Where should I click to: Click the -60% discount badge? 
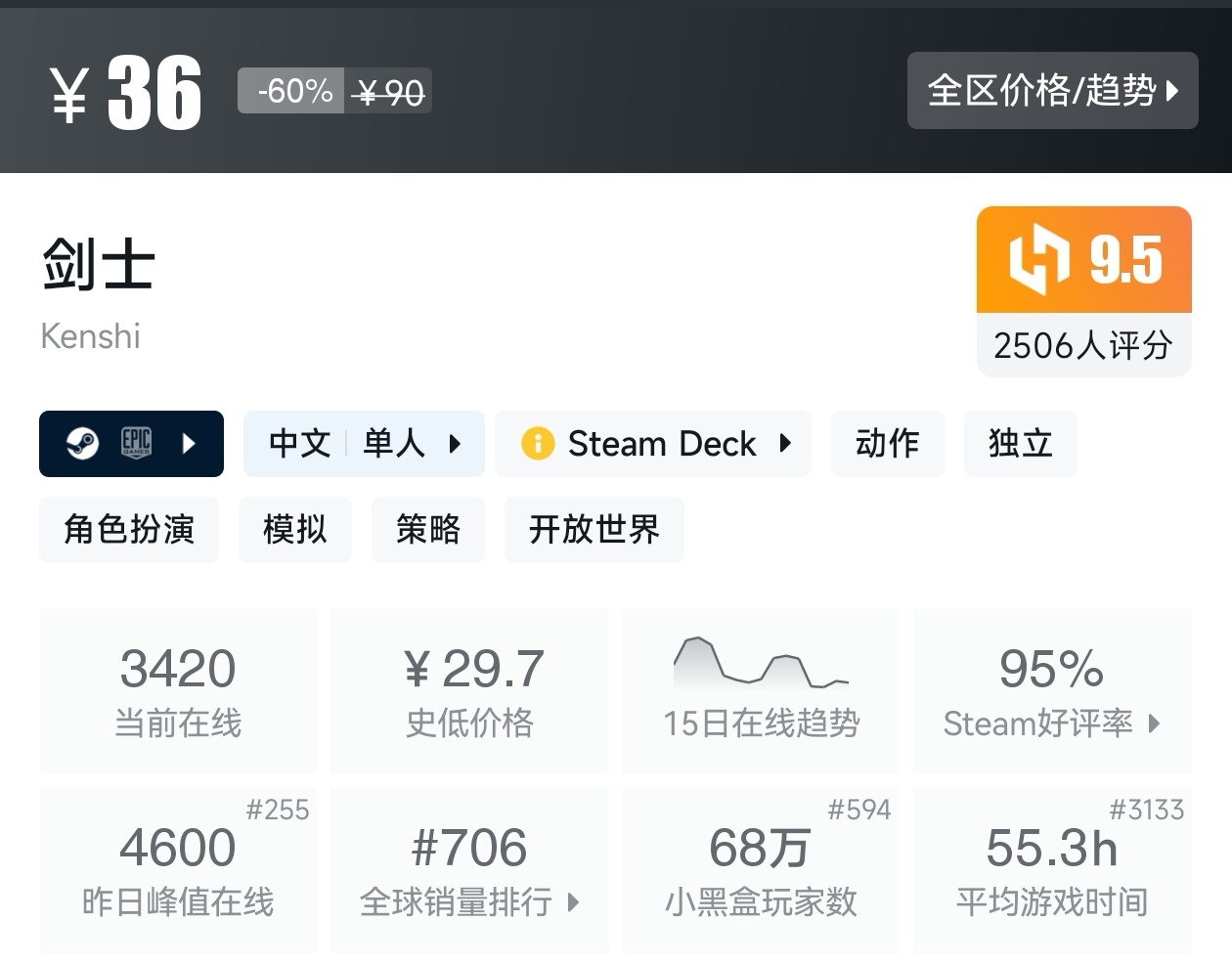click(x=291, y=92)
